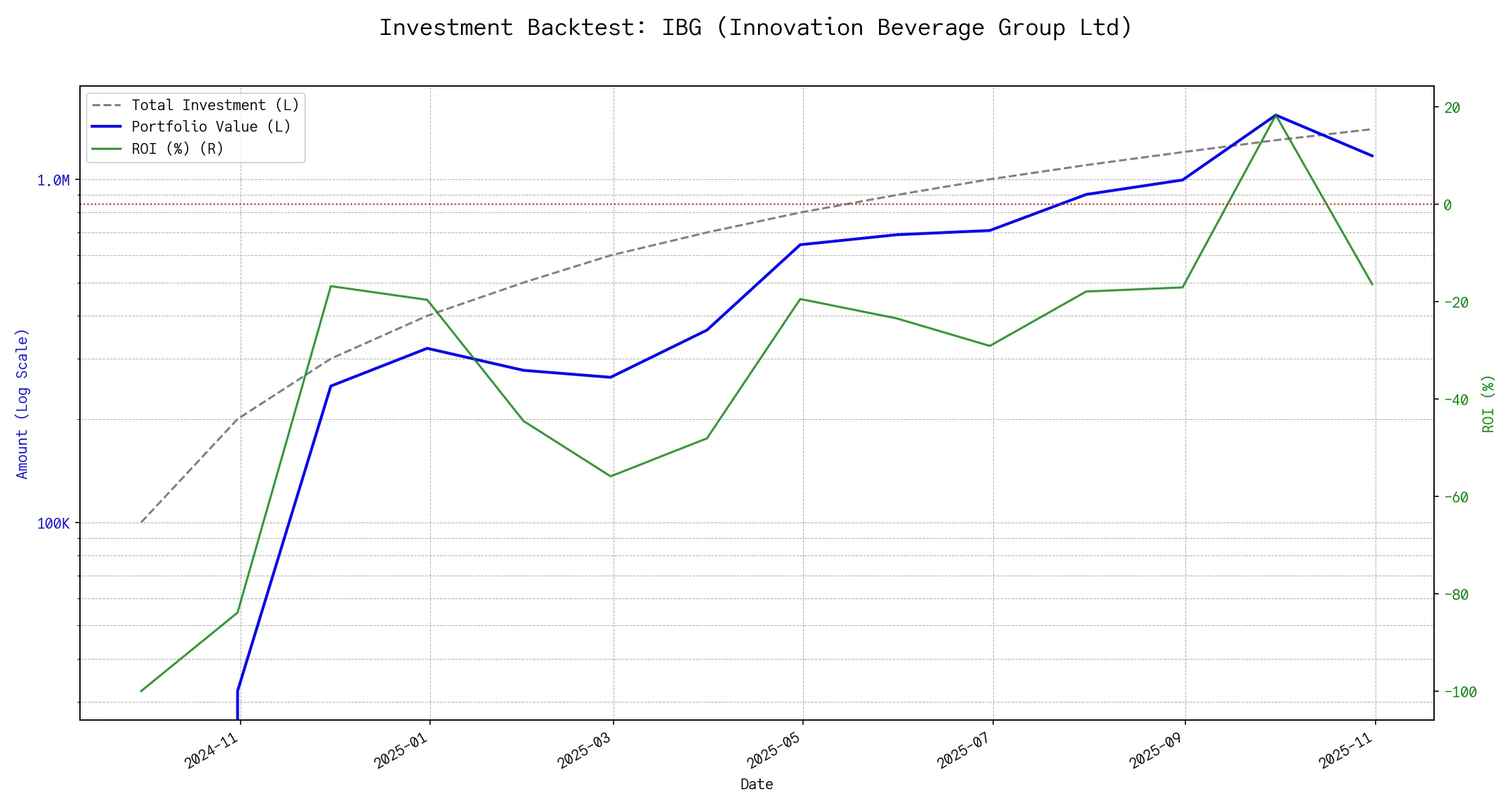Click the 2025-07 date axis label
The height and width of the screenshot is (806, 1512).
(x=964, y=750)
